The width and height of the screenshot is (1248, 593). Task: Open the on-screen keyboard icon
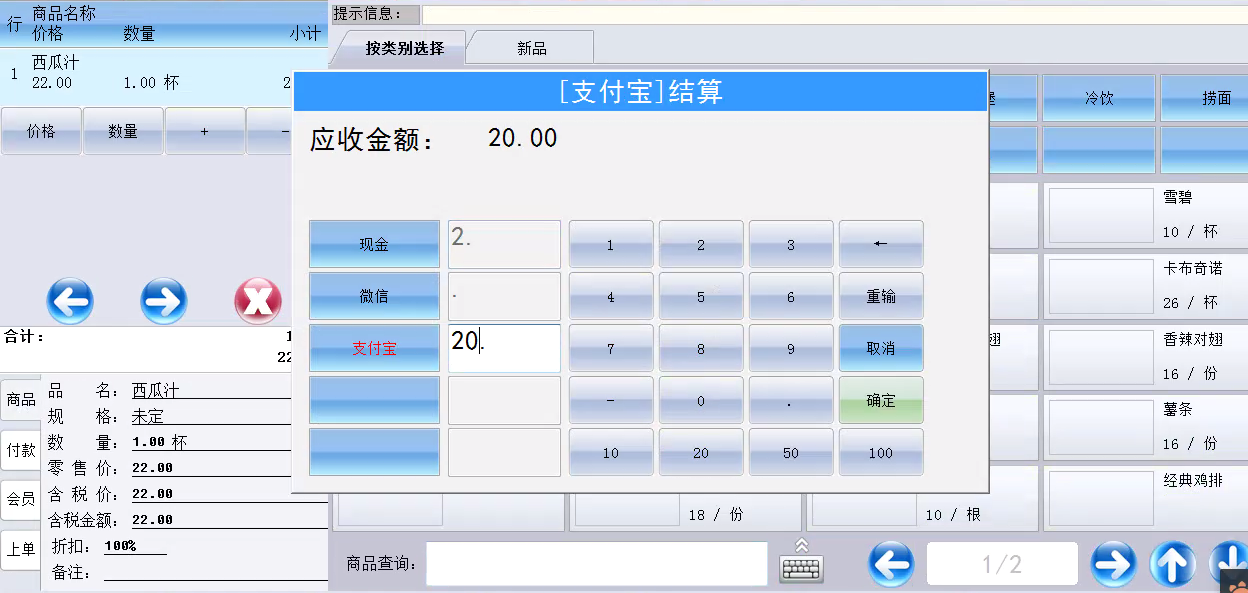(801, 561)
